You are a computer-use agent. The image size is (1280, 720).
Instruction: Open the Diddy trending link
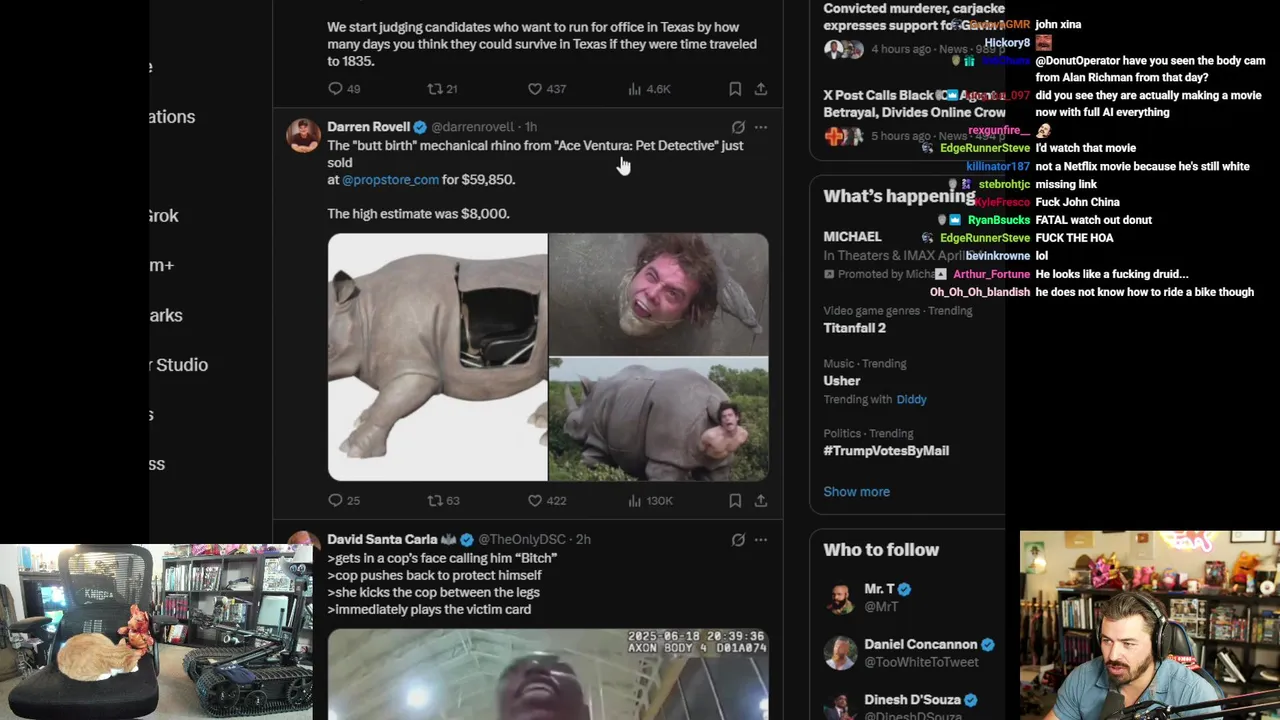coord(911,399)
